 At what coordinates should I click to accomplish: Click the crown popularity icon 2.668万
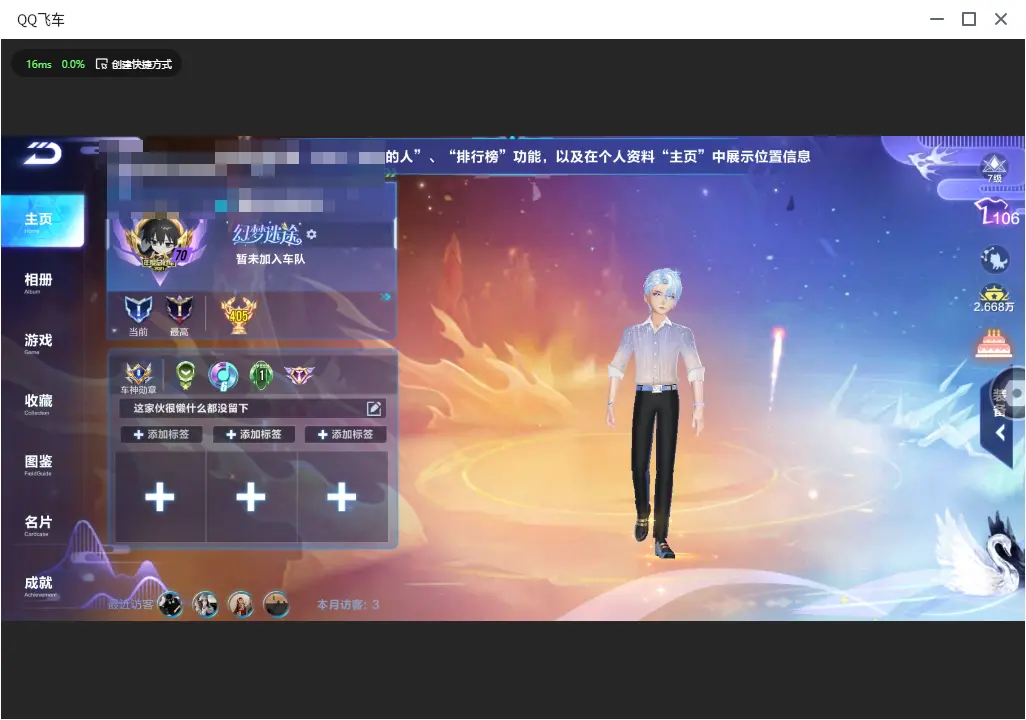point(994,299)
